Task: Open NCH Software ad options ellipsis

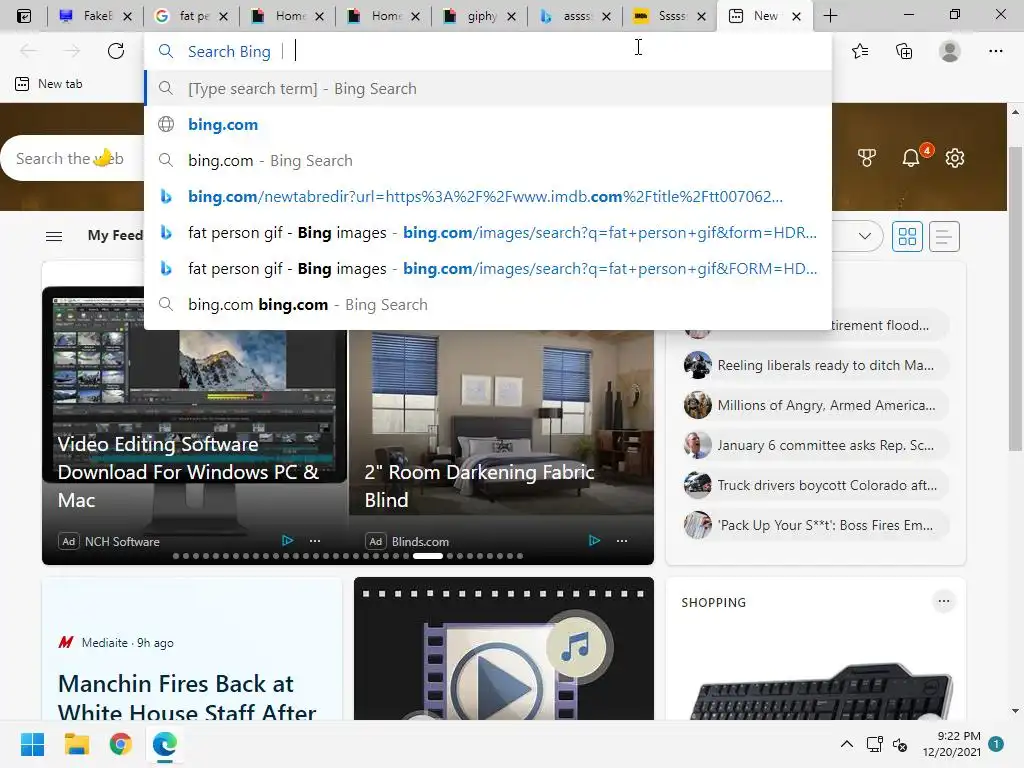Action: coord(315,541)
